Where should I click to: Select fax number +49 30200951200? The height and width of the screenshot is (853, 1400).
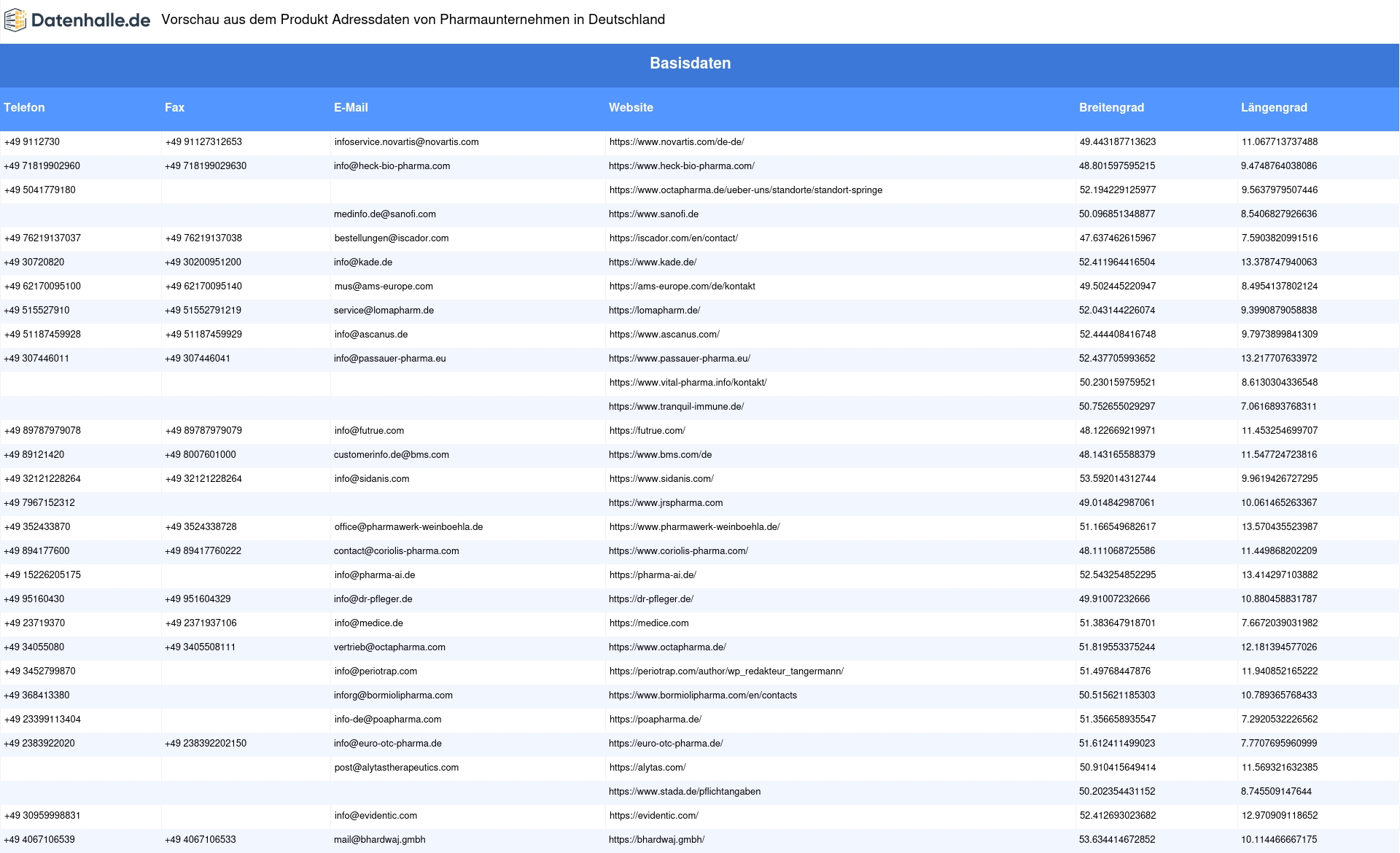[203, 262]
